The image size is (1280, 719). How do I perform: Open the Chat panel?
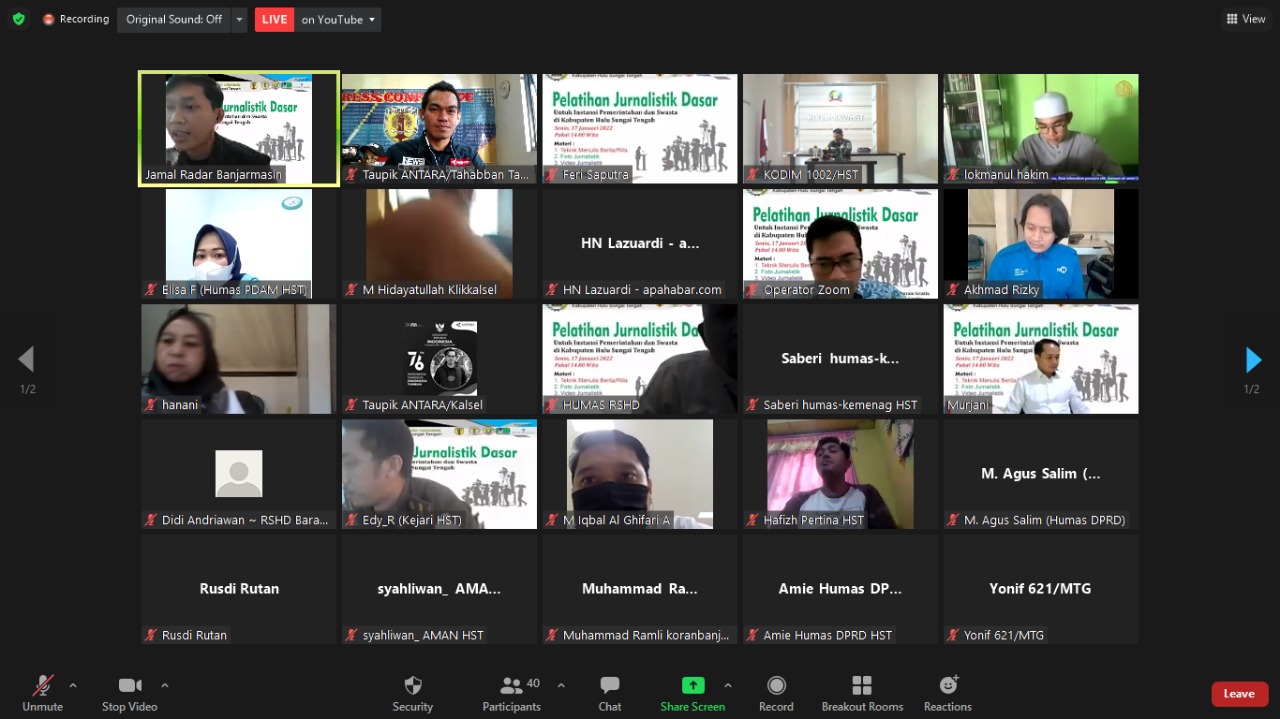tap(609, 686)
